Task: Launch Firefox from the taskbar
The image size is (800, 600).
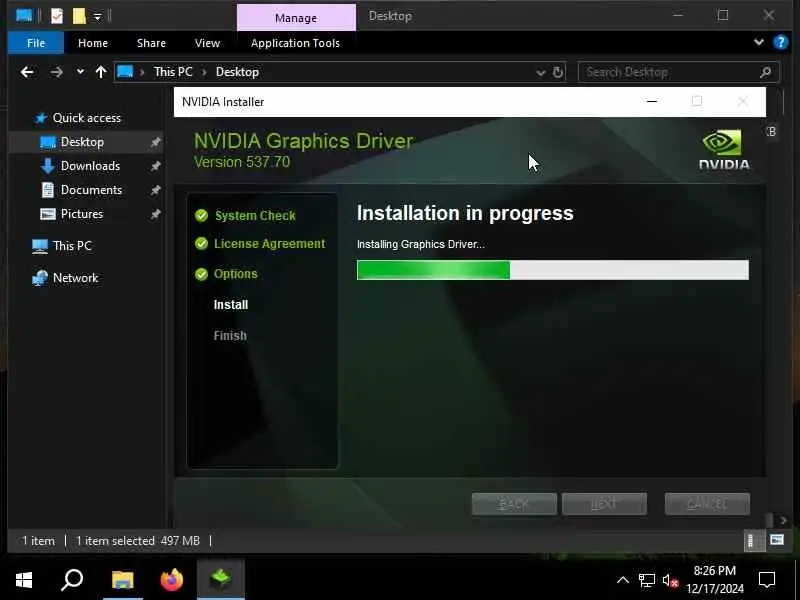Action: (171, 580)
